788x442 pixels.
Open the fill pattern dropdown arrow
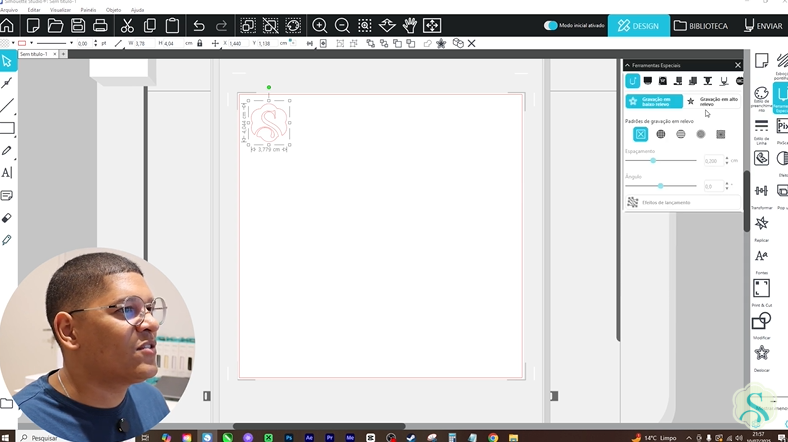click(13, 43)
